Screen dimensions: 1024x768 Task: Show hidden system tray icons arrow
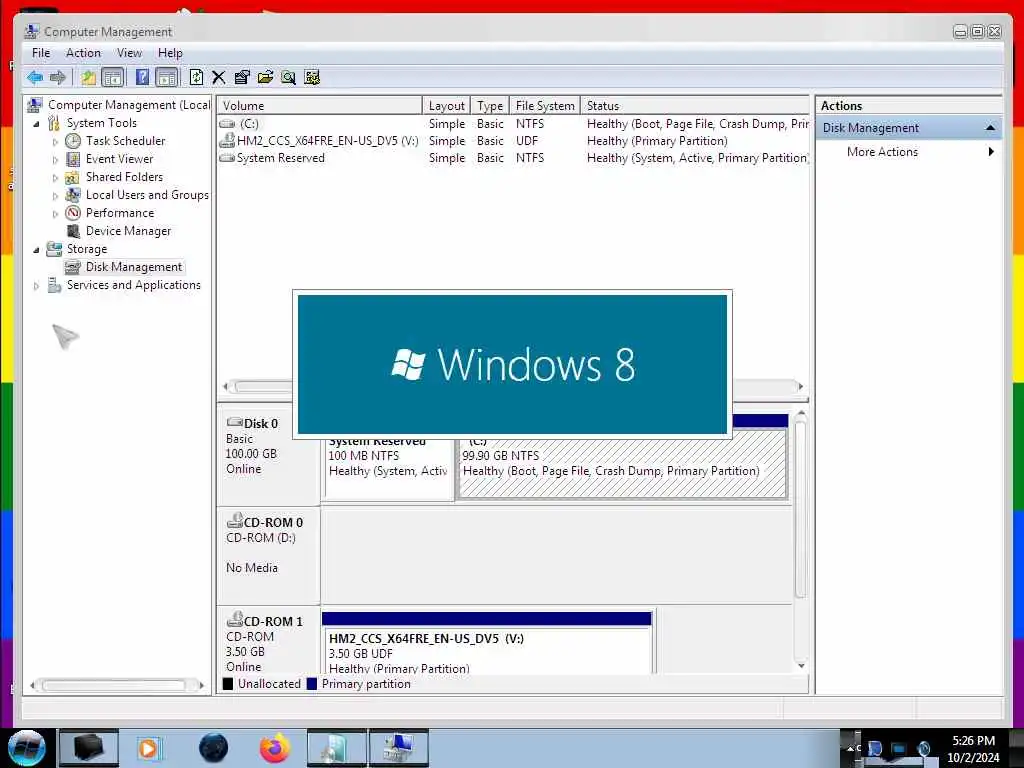click(850, 748)
